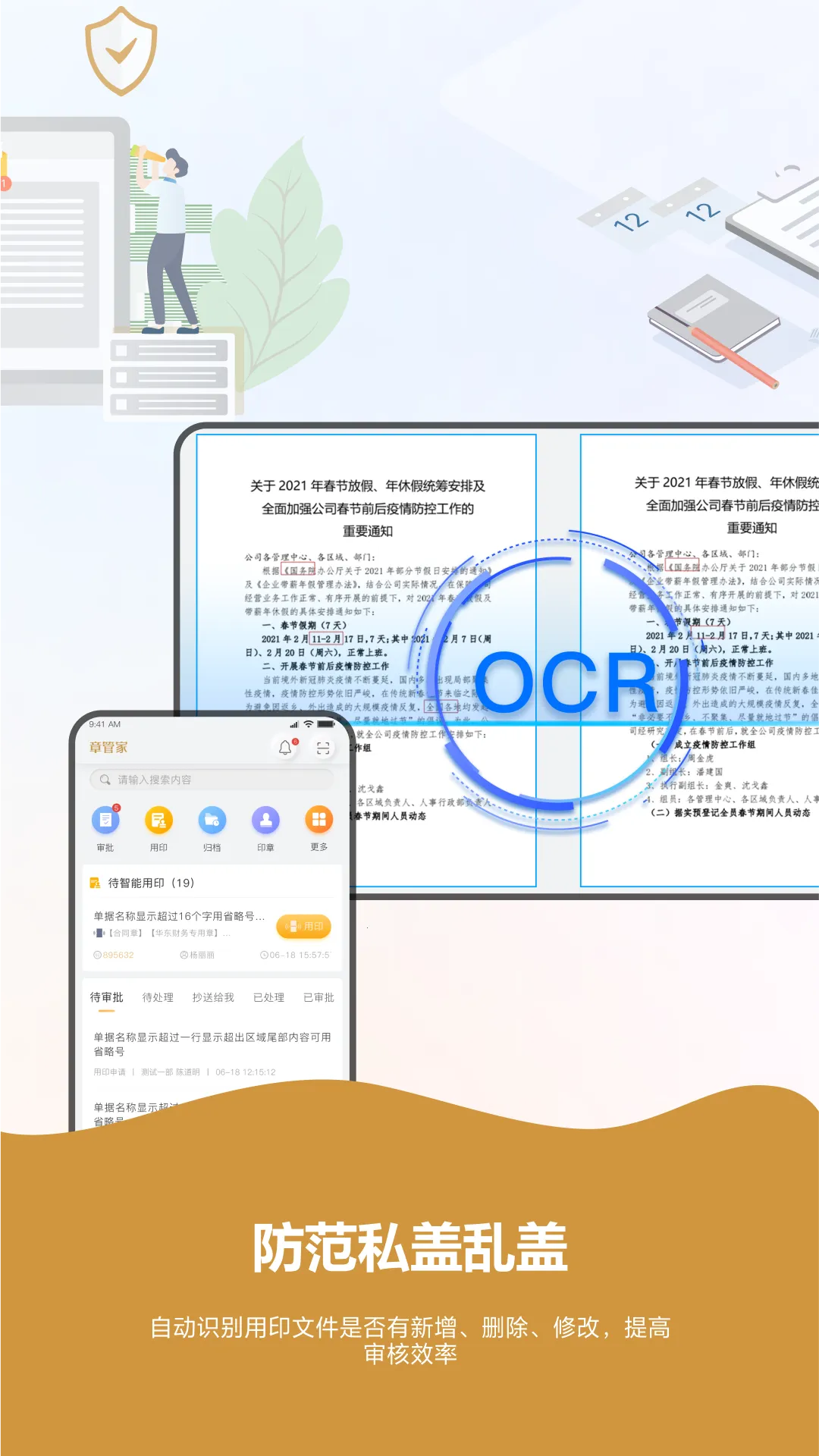
Task: Open the 陈道明 用印申请 list item
Action: [x=212, y=1053]
